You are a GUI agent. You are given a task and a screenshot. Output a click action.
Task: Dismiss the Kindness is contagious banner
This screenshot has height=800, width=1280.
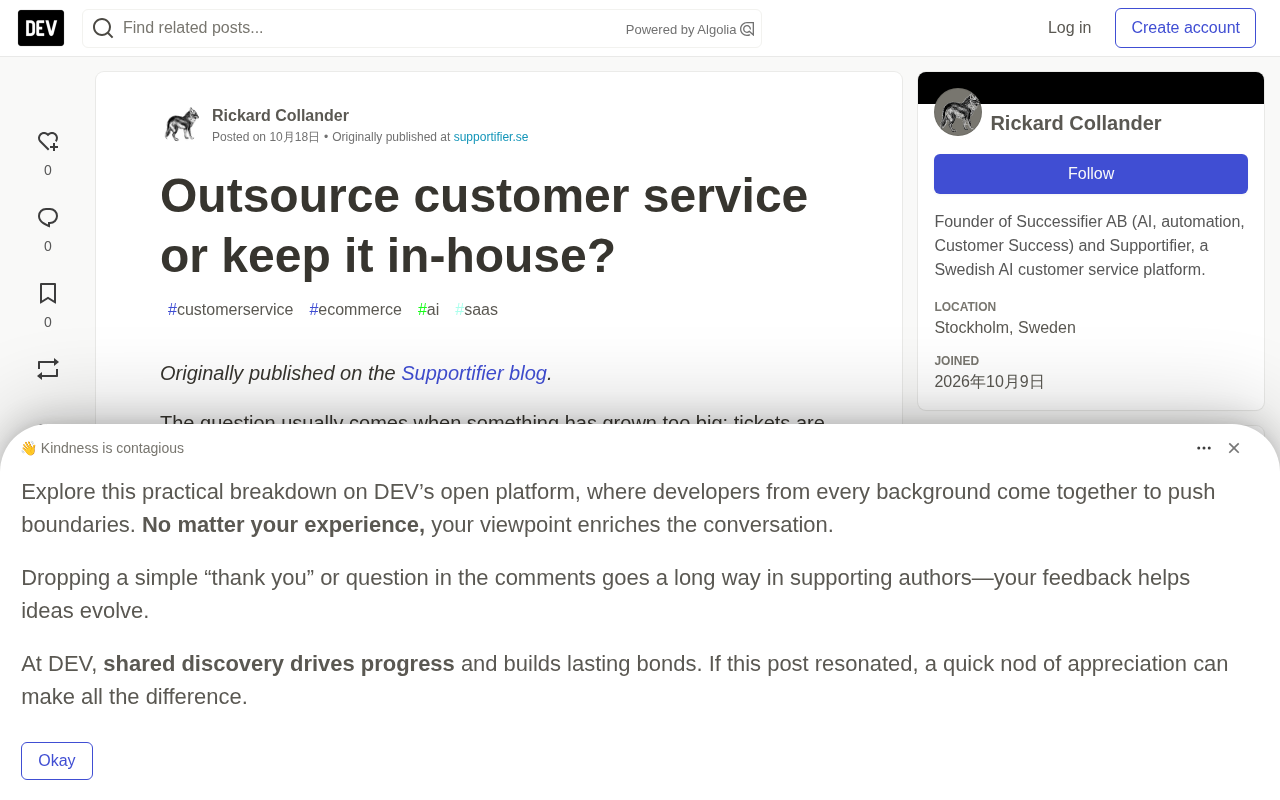(1234, 448)
